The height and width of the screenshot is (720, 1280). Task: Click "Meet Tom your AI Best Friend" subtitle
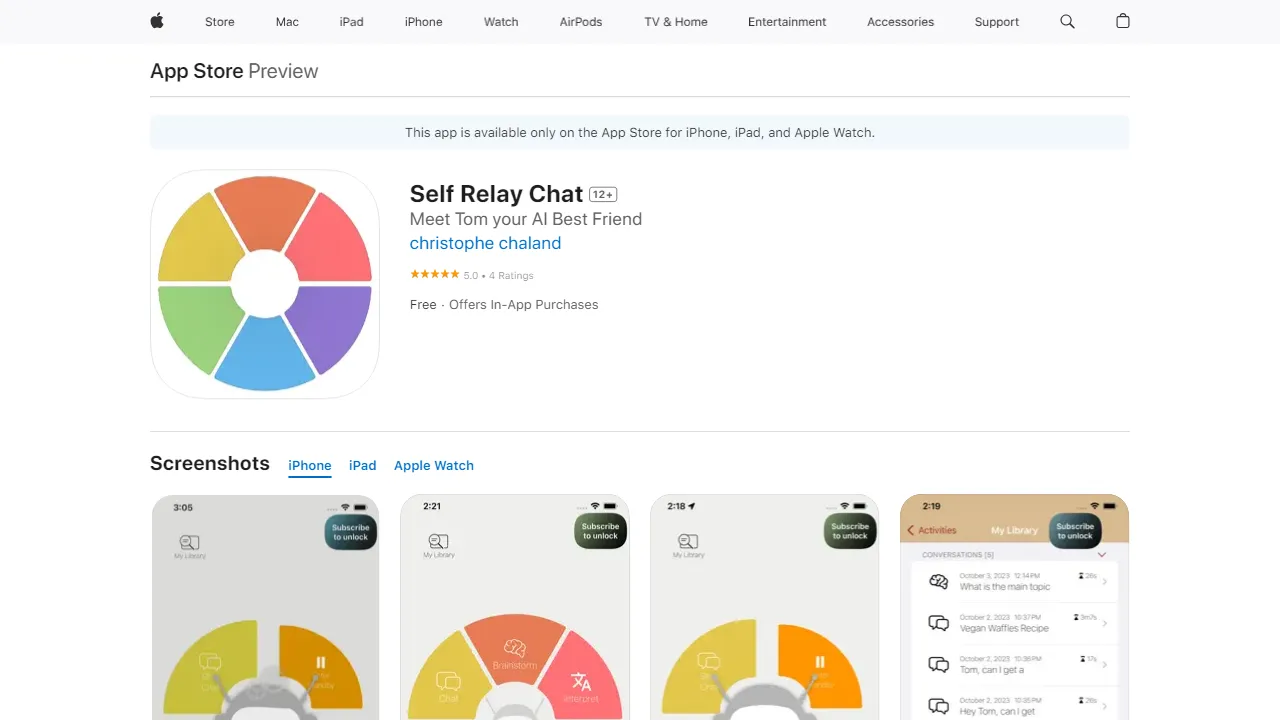[x=526, y=219]
